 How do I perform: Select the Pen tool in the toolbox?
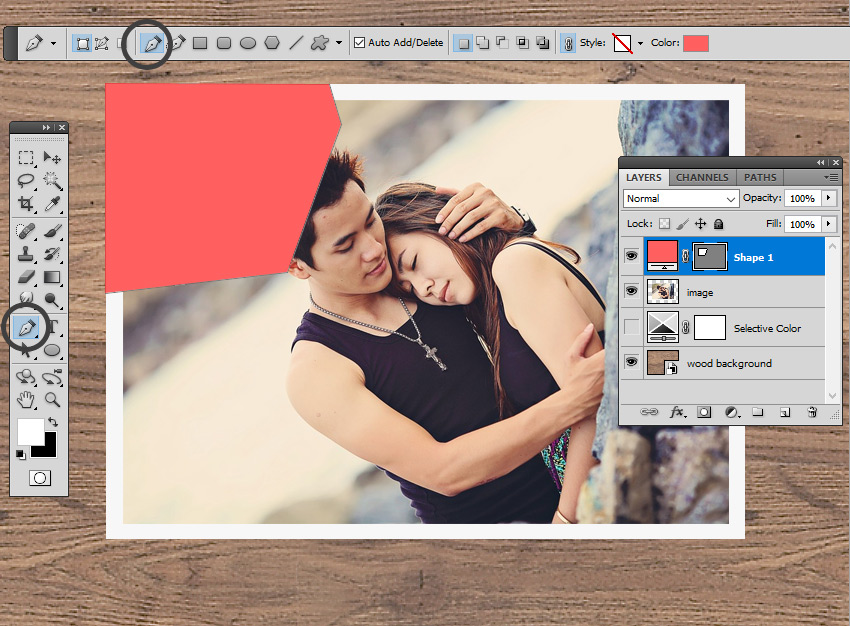[27, 327]
